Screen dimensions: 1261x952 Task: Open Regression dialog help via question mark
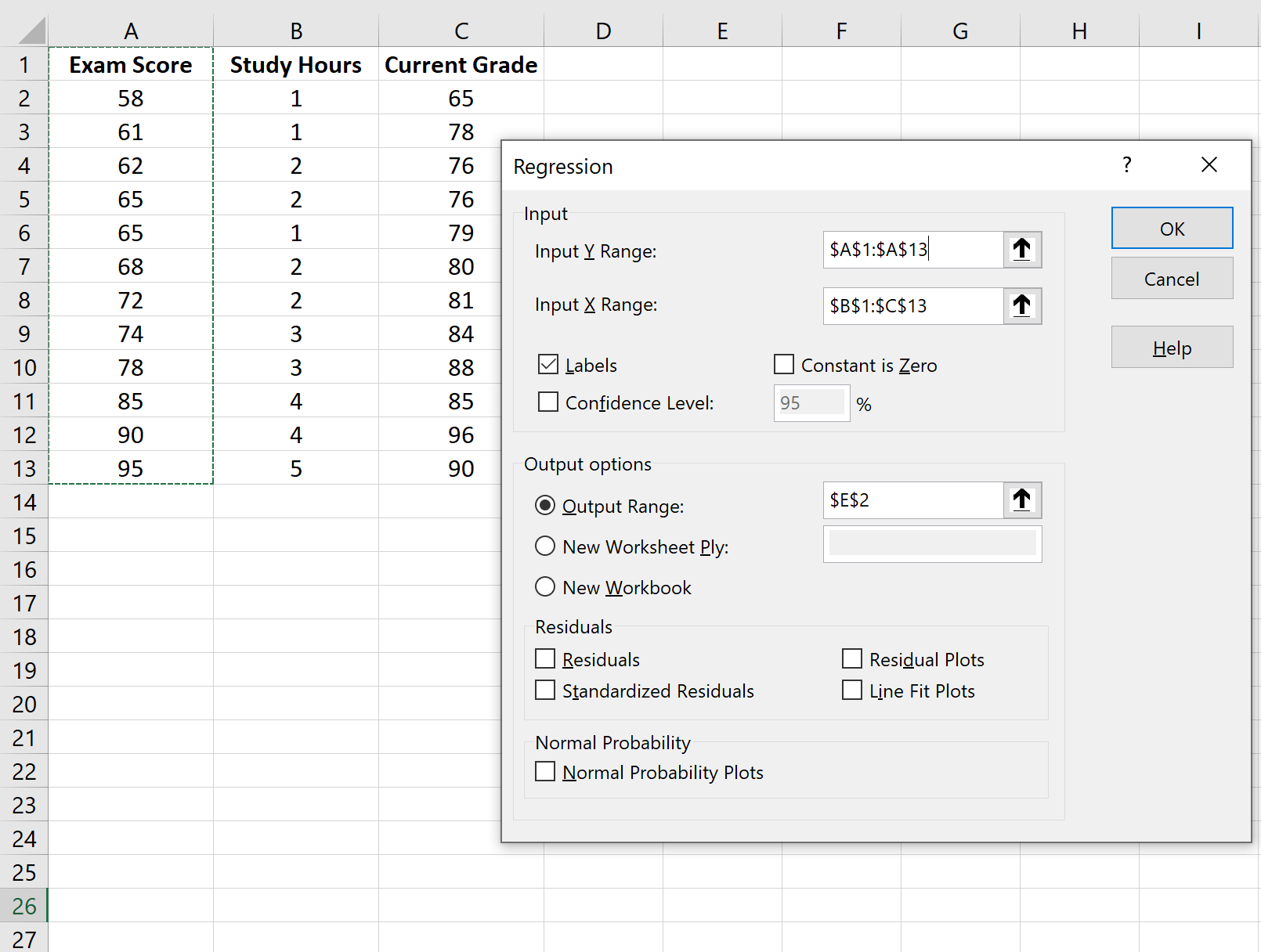coord(1127,165)
